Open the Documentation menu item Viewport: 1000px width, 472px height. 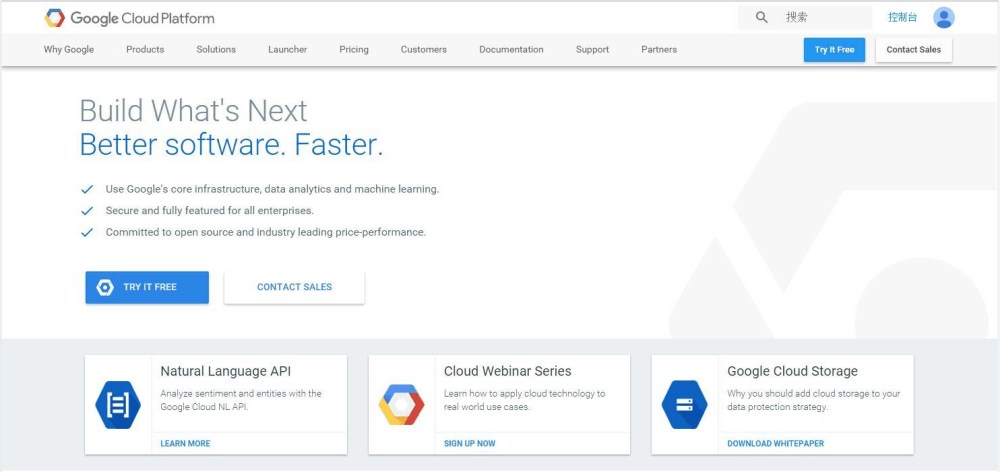511,50
